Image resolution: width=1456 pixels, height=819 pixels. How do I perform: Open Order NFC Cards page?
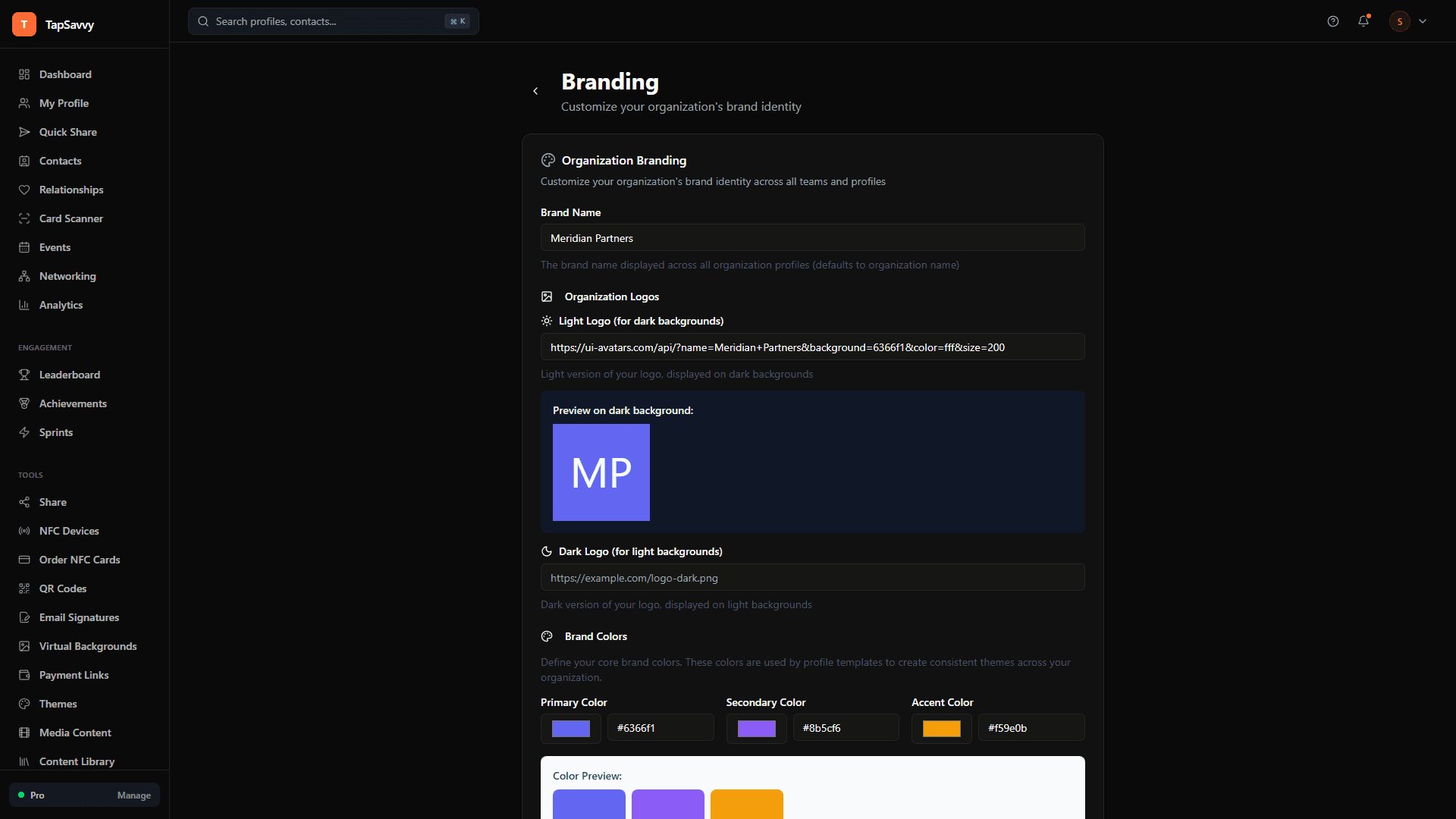point(80,560)
